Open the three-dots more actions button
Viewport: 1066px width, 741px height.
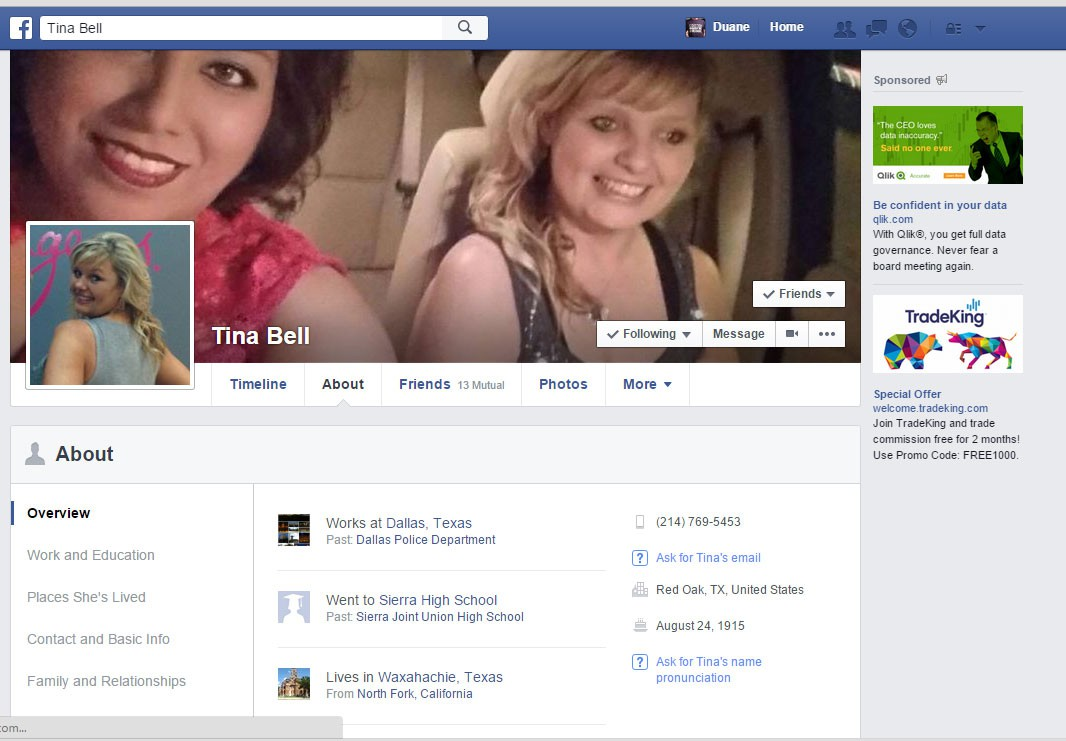(827, 334)
